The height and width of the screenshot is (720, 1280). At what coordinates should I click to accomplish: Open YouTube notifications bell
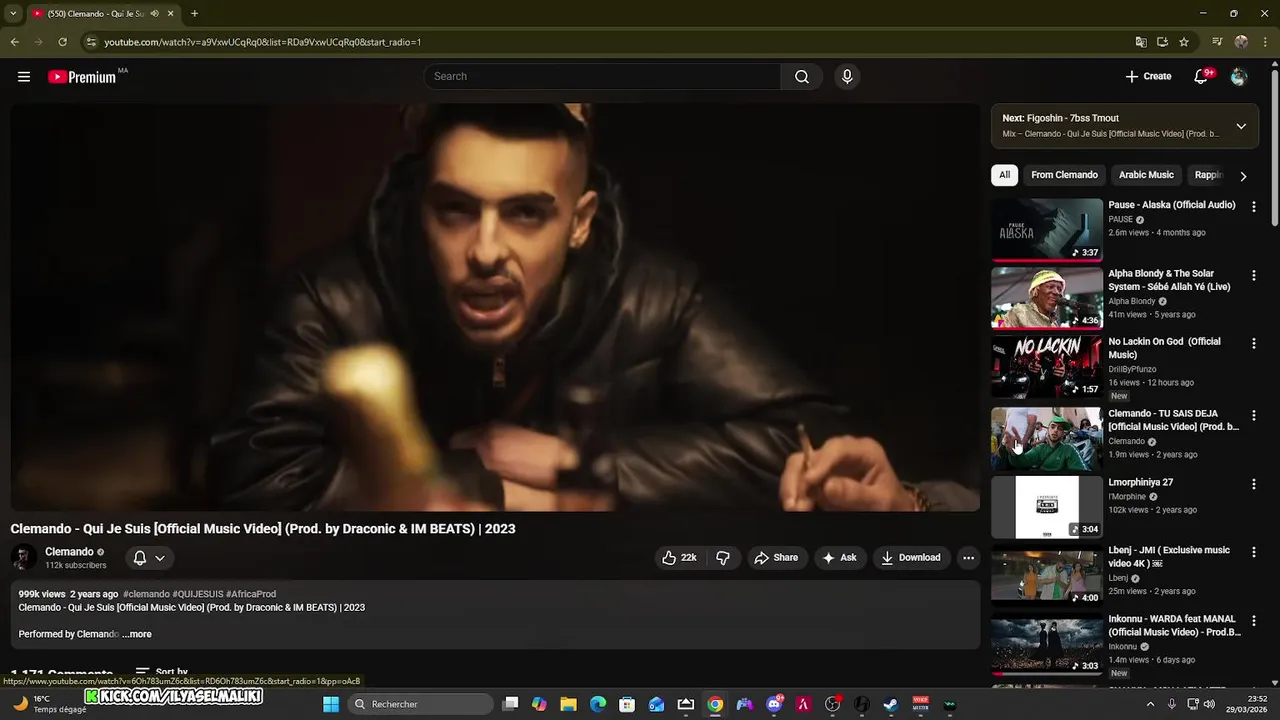click(1202, 77)
